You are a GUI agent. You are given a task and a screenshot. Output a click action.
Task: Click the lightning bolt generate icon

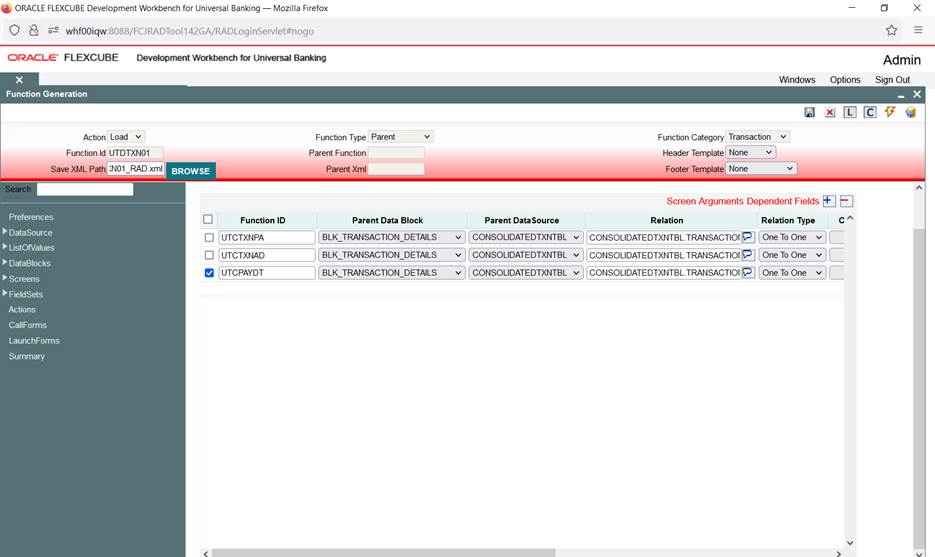[890, 112]
